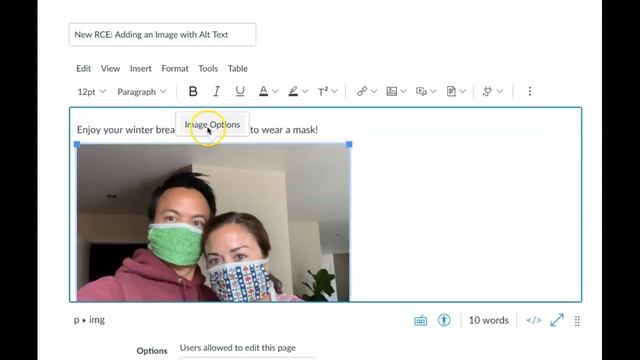640x360 pixels.
Task: Expand the apps options arrow
Action: point(500,91)
